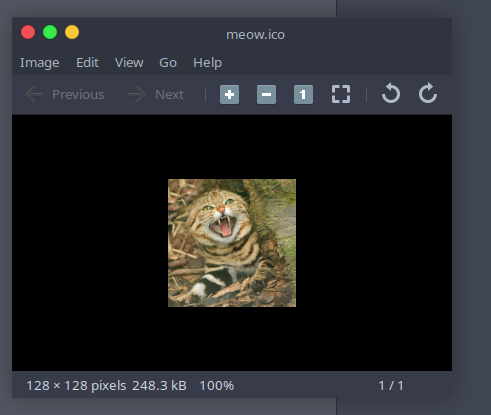The height and width of the screenshot is (415, 491).
Task: Click the cat image in viewer
Action: coord(232,243)
